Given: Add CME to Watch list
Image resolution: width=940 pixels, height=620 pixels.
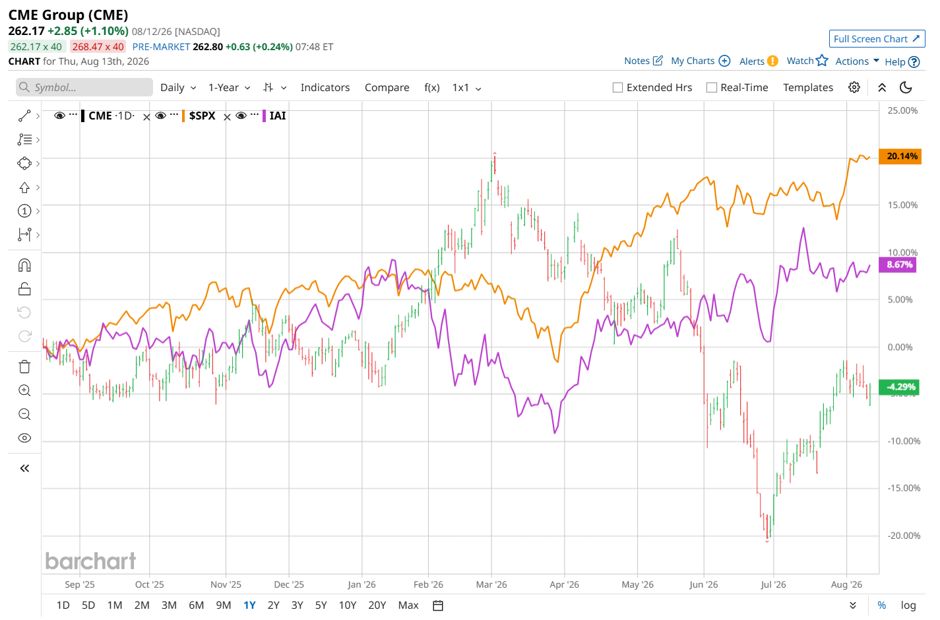Looking at the screenshot, I should pos(807,61).
